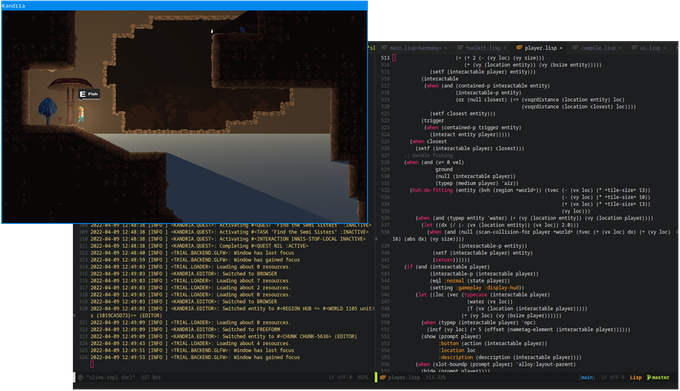This screenshot has height=391, width=680.
Task: Click the git branch master indicator
Action: 658,378
